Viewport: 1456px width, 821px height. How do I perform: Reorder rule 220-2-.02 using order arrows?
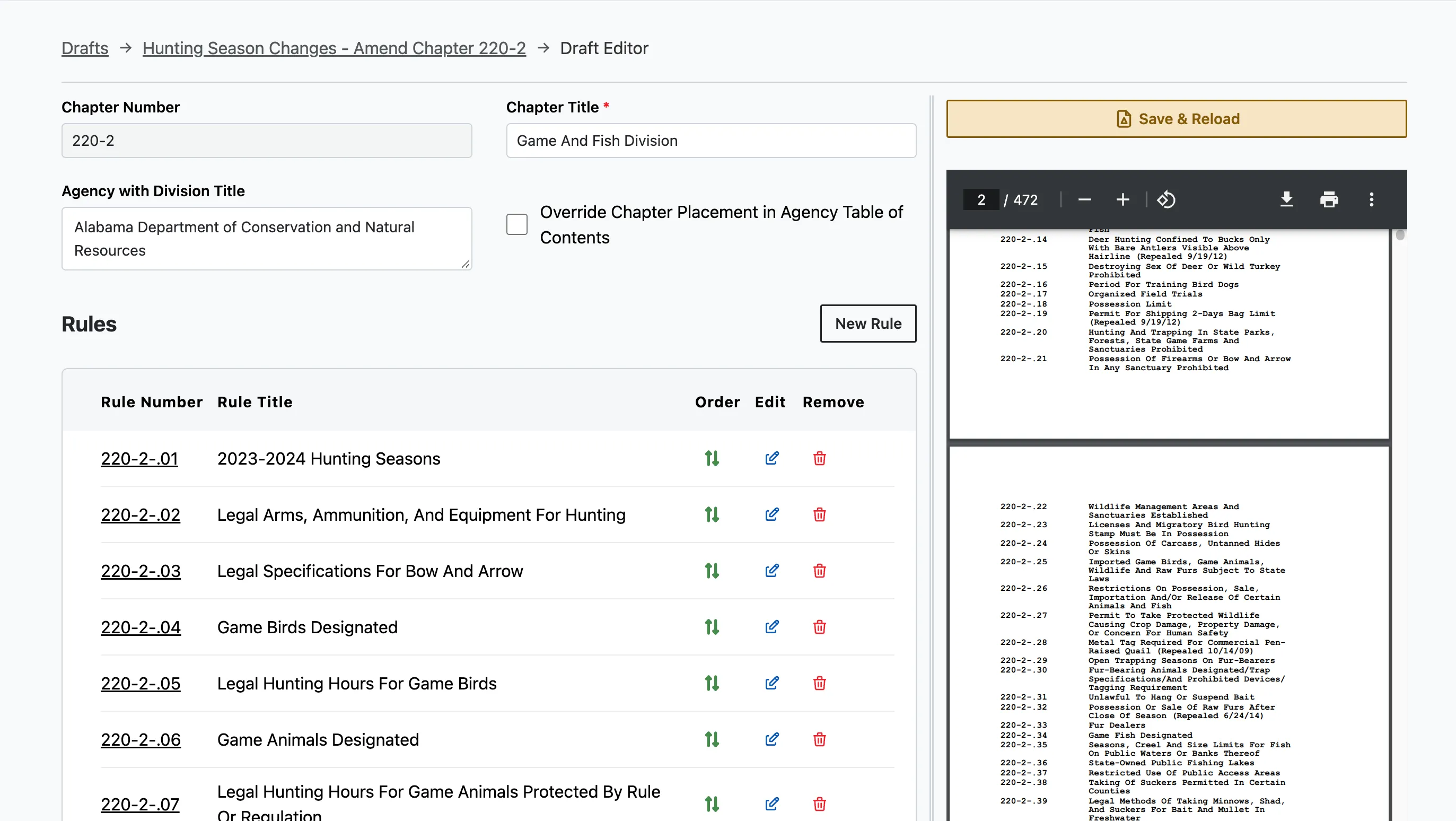coord(712,514)
